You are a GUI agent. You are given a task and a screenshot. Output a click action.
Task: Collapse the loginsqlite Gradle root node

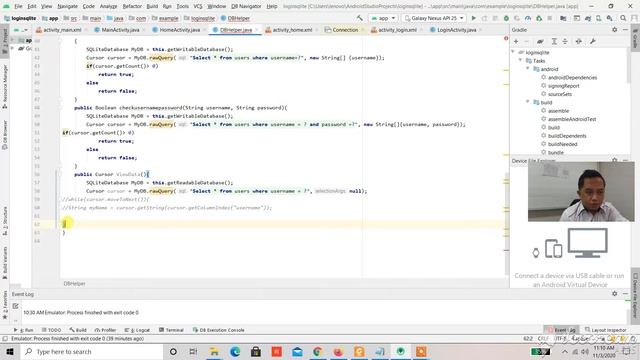point(513,52)
